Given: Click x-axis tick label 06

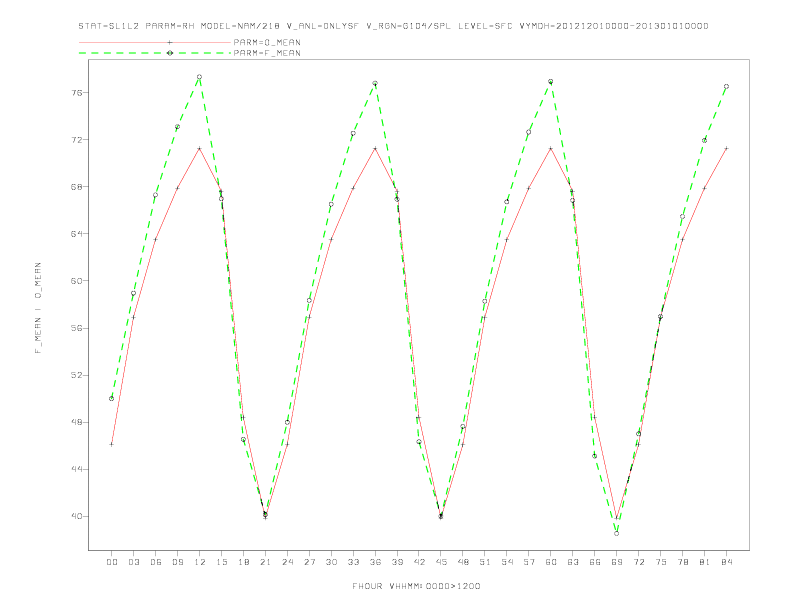Looking at the screenshot, I should pyautogui.click(x=156, y=562).
